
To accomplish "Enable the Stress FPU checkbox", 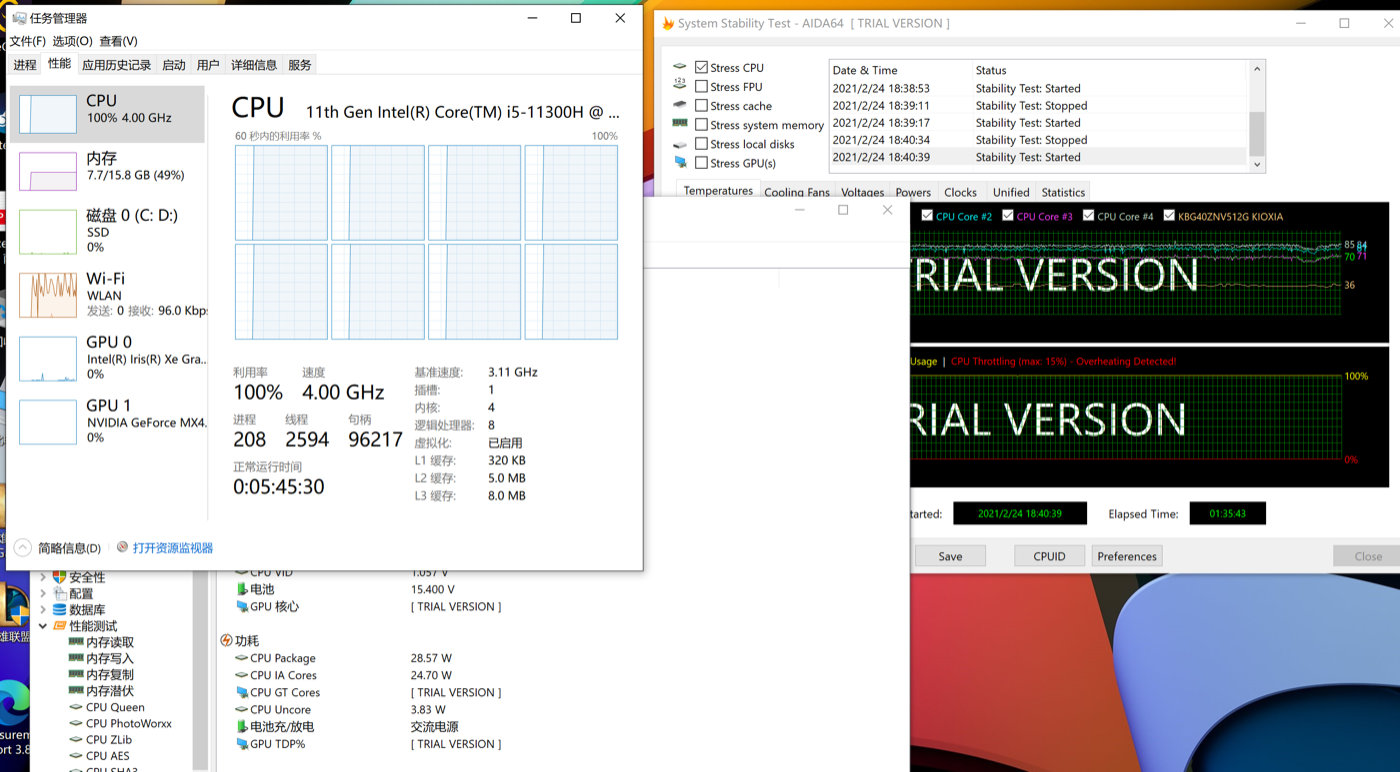I will (701, 87).
